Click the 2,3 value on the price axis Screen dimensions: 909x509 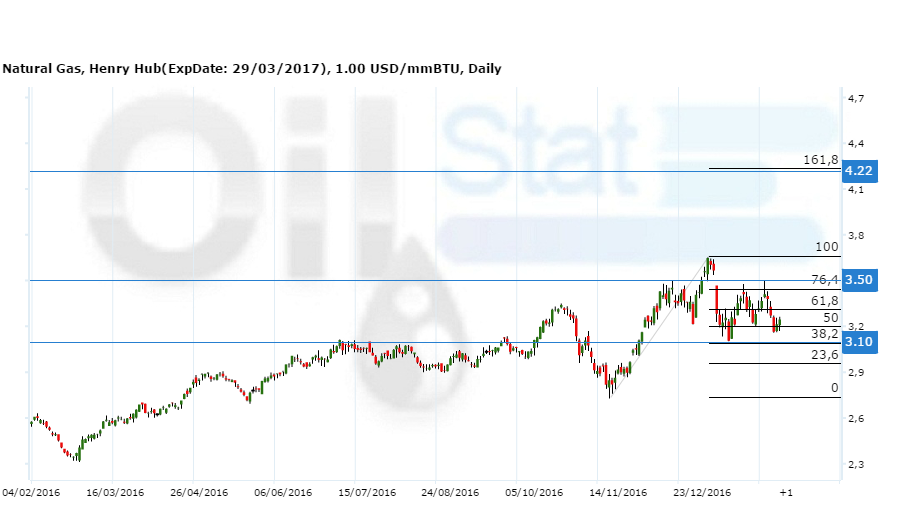click(x=856, y=465)
